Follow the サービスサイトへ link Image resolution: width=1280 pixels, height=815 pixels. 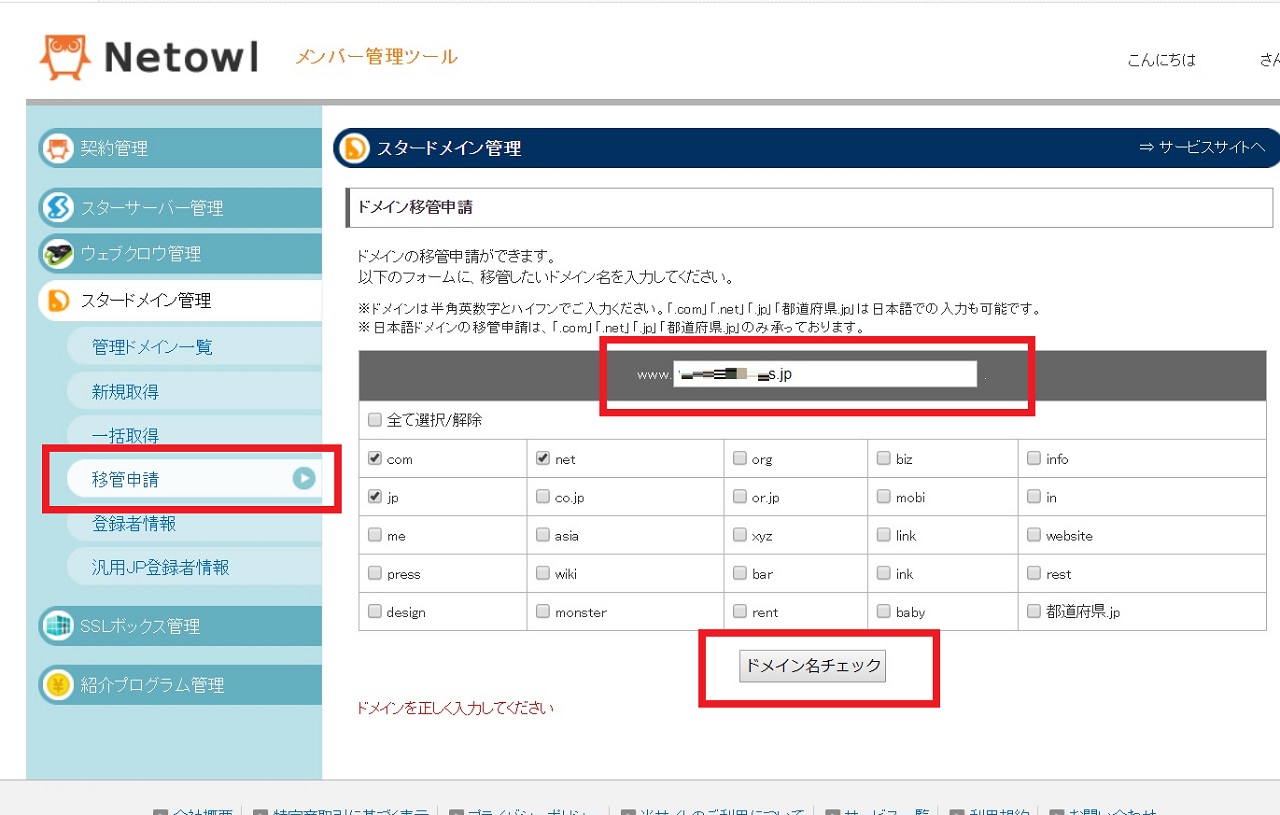(x=1201, y=148)
